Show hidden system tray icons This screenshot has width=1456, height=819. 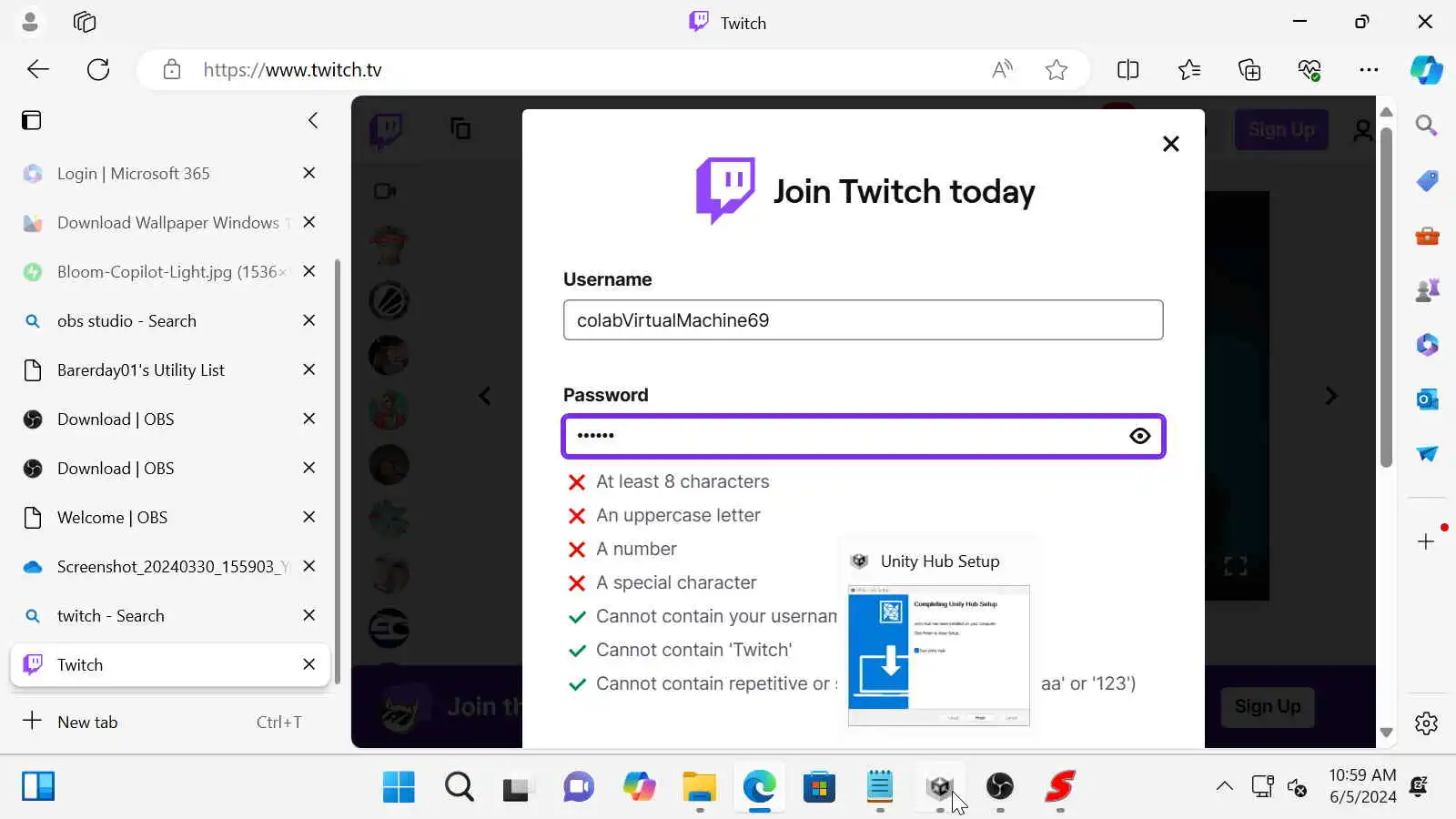pos(1225,786)
